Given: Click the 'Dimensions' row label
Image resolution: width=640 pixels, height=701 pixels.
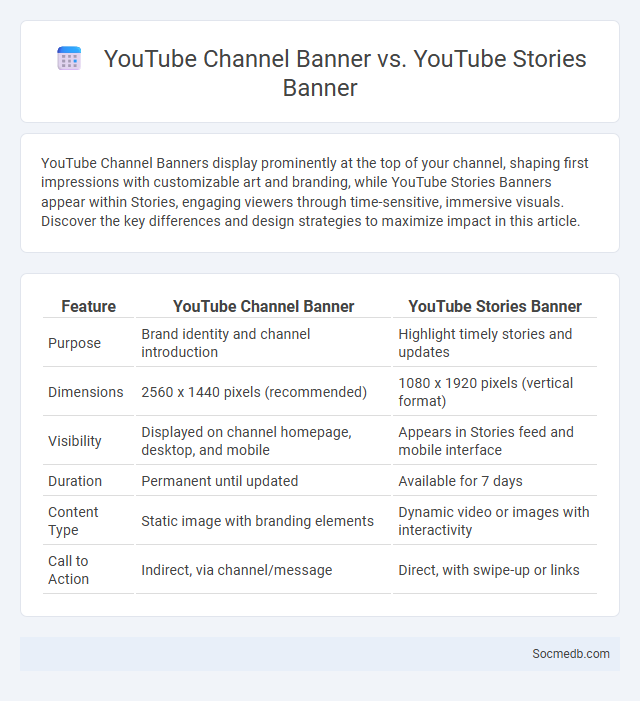Looking at the screenshot, I should click(88, 392).
